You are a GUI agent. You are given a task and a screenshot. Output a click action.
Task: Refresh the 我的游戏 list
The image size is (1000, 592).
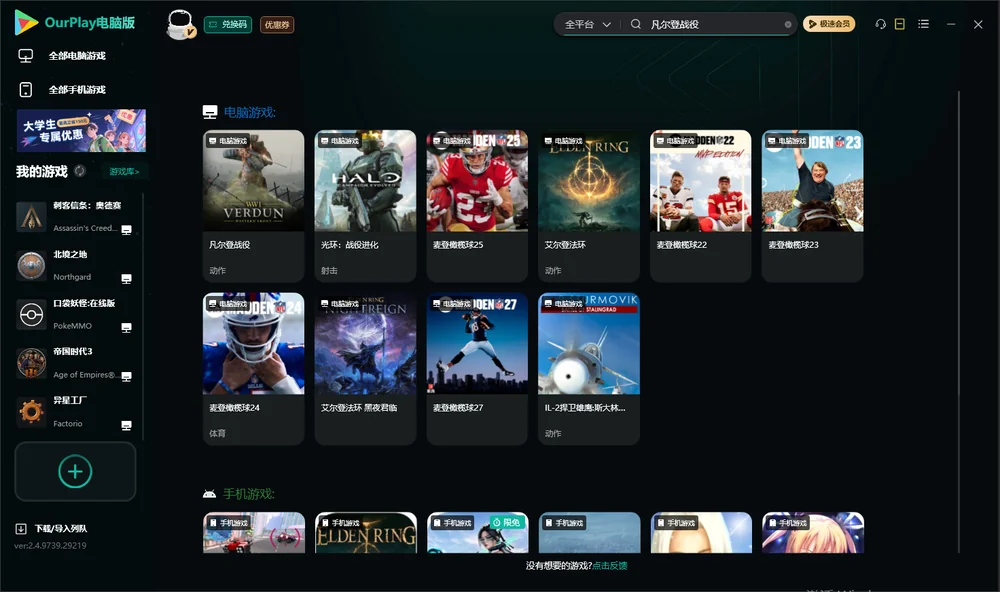point(80,171)
